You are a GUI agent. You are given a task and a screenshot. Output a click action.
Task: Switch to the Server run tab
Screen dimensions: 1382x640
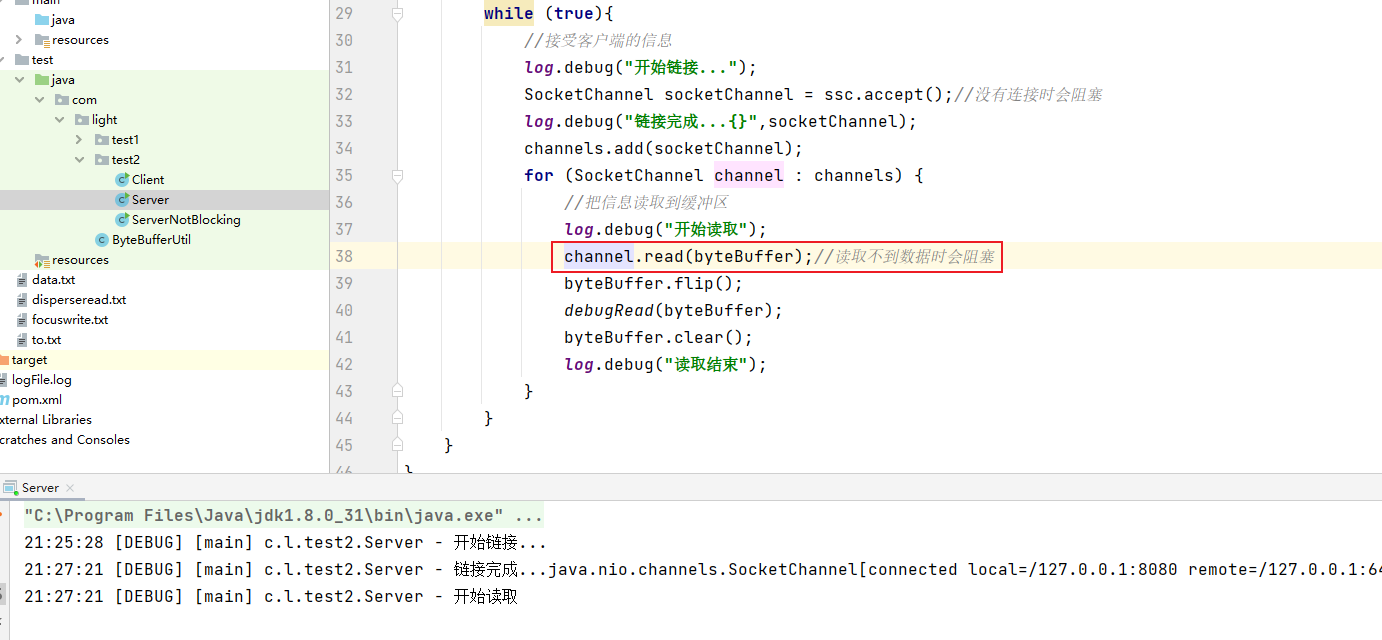coord(40,487)
